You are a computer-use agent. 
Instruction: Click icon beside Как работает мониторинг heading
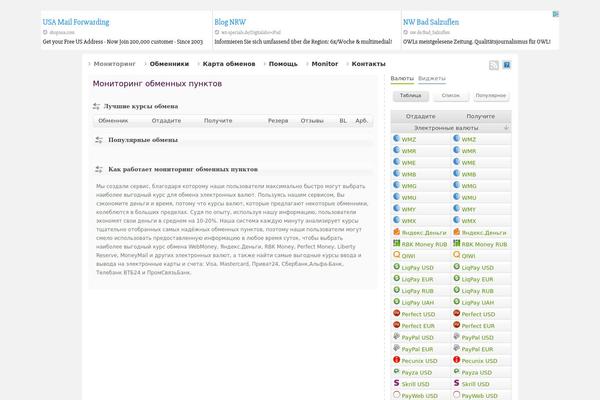click(x=99, y=169)
